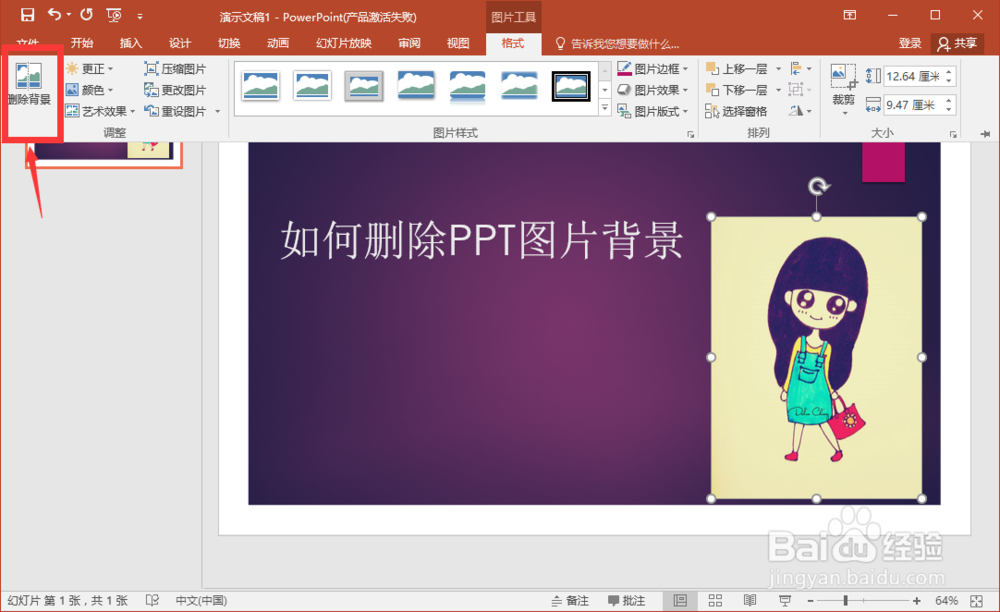The height and width of the screenshot is (612, 1000).
Task: Start Slide Show from status bar icon
Action: point(785,600)
